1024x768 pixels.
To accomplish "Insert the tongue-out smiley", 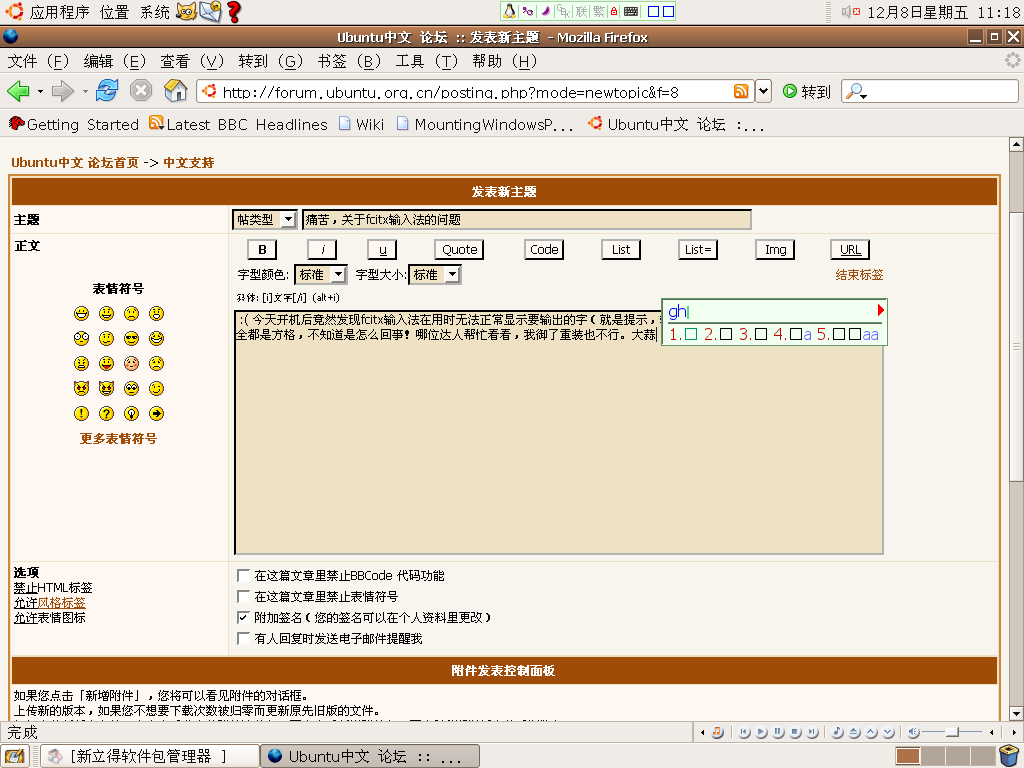I will coord(106,363).
